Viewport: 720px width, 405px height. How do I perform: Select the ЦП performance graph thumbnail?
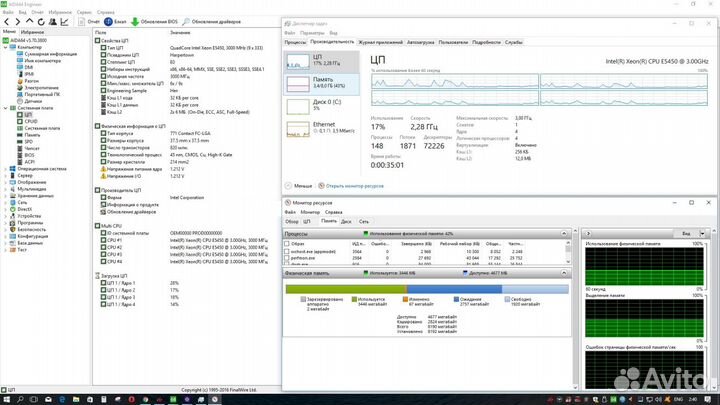pos(298,61)
